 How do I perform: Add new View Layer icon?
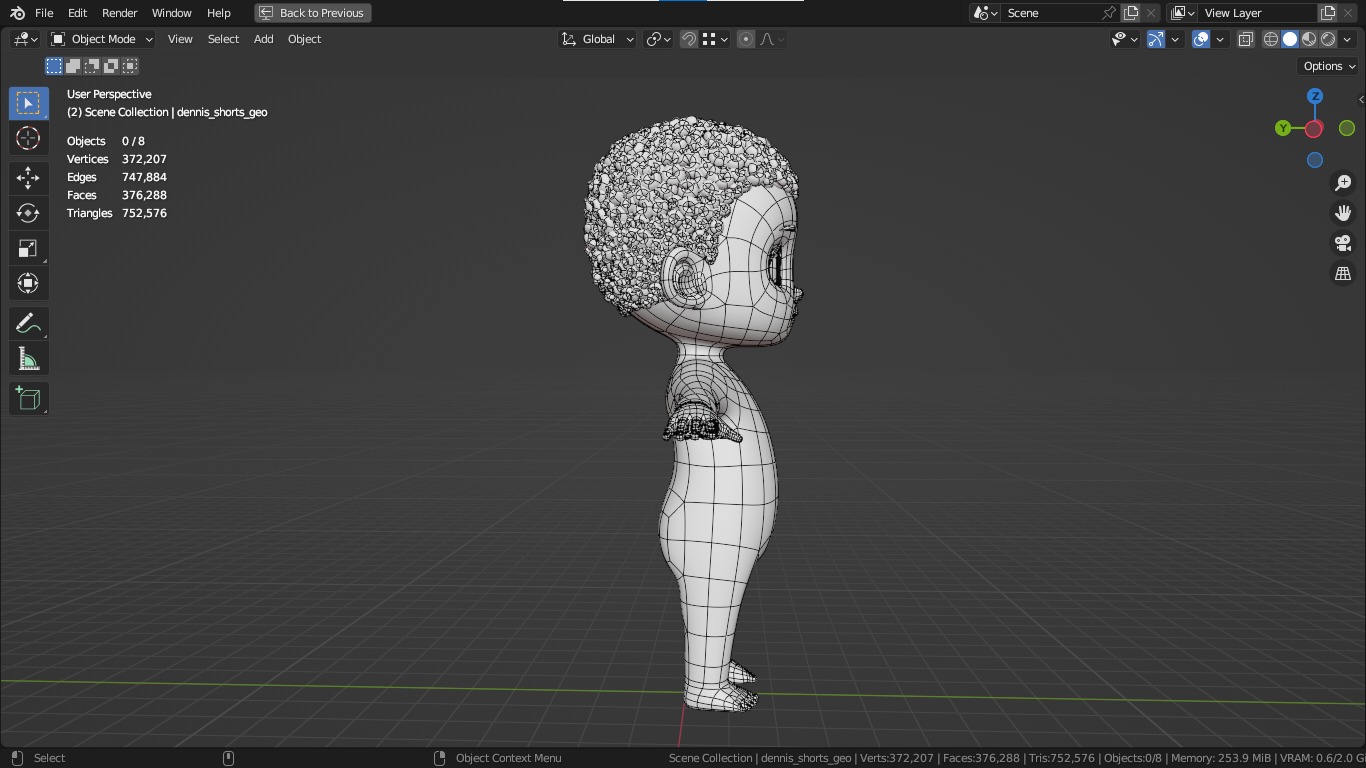[x=1328, y=13]
